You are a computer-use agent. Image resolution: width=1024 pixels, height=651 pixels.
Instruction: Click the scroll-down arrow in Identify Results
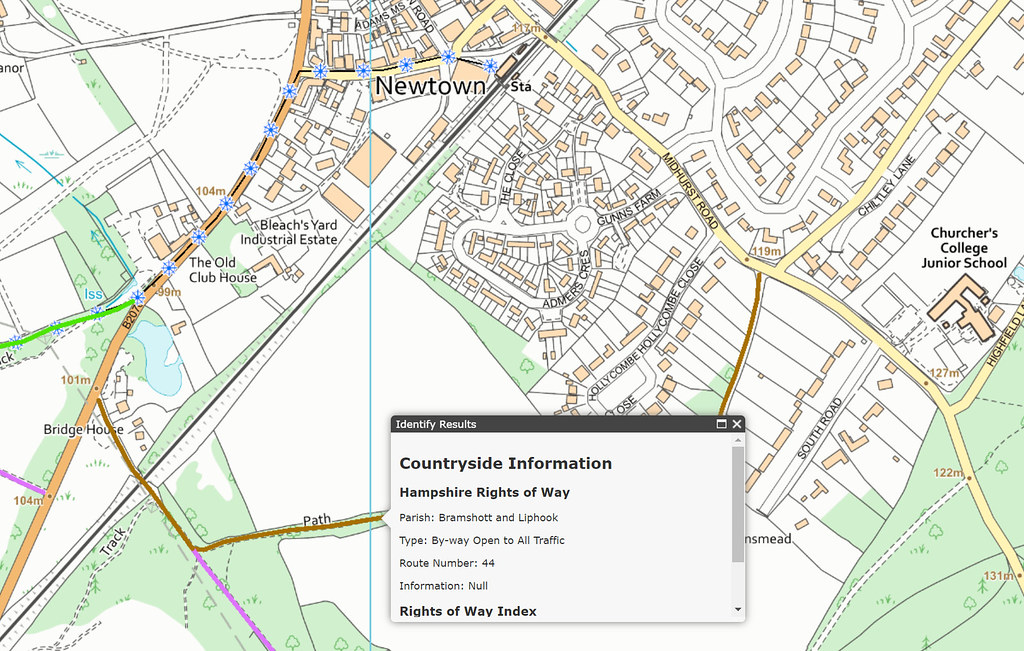[738, 609]
